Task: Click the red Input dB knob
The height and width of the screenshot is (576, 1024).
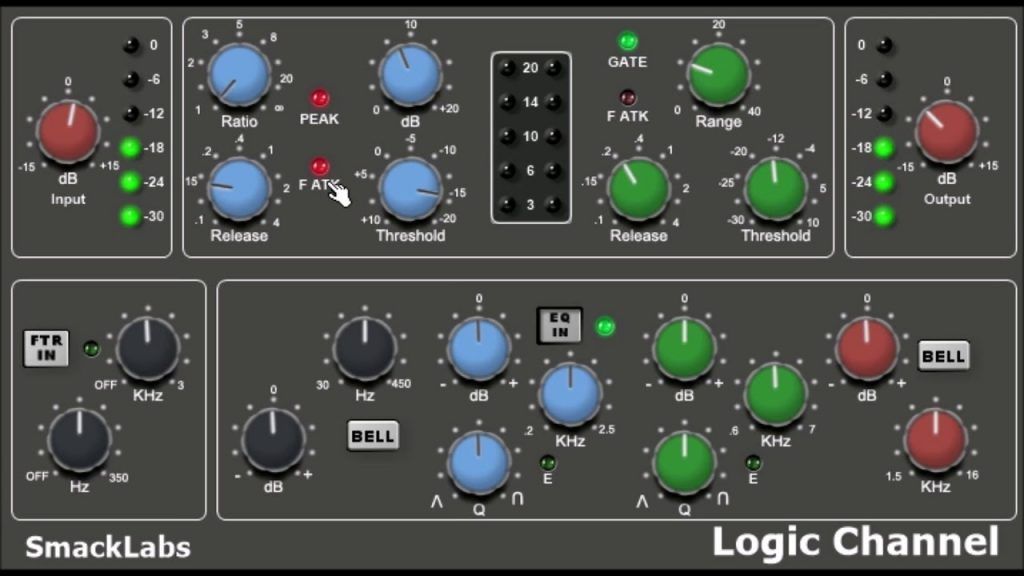Action: 68,131
